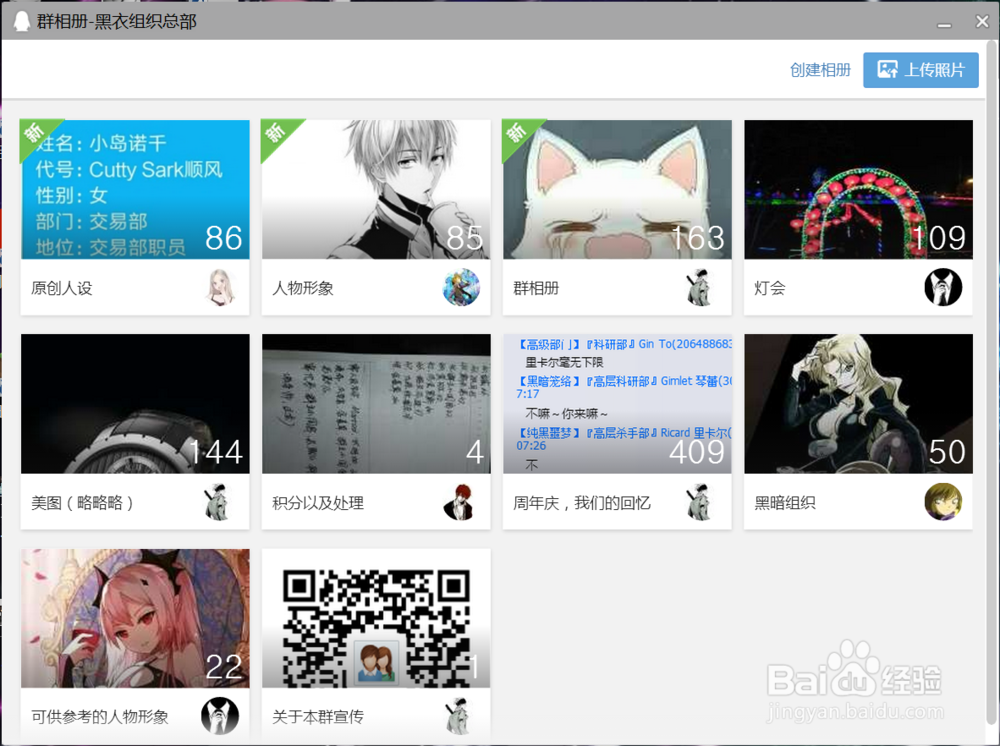Click the 创建相册 link
1000x746 pixels.
coord(820,69)
